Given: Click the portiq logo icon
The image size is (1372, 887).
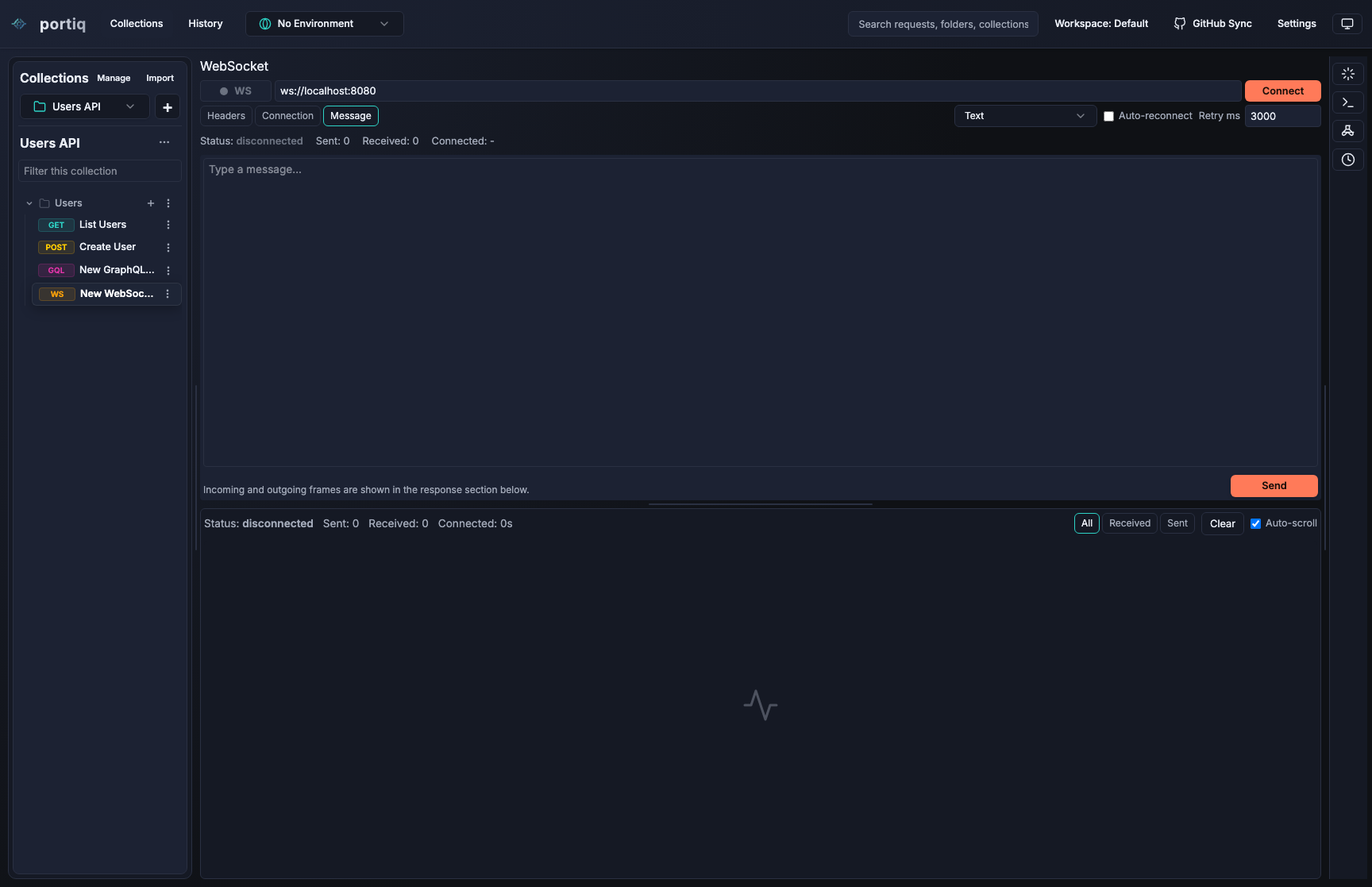Looking at the screenshot, I should [x=19, y=24].
